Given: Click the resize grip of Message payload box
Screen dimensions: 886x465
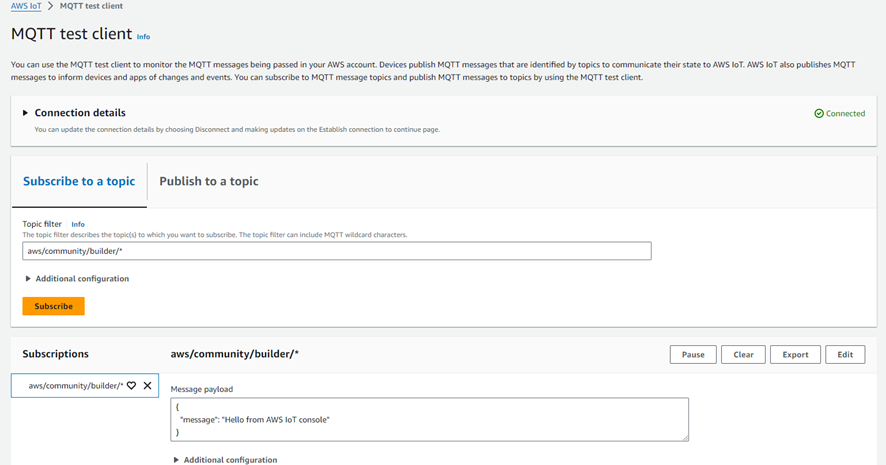Looking at the screenshot, I should coord(685,438).
